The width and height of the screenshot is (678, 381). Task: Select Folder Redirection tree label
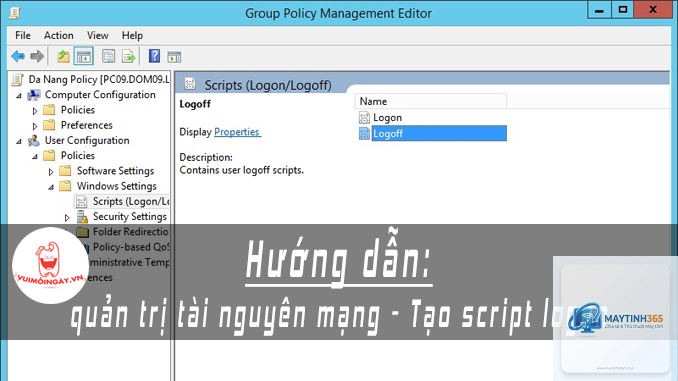131,232
